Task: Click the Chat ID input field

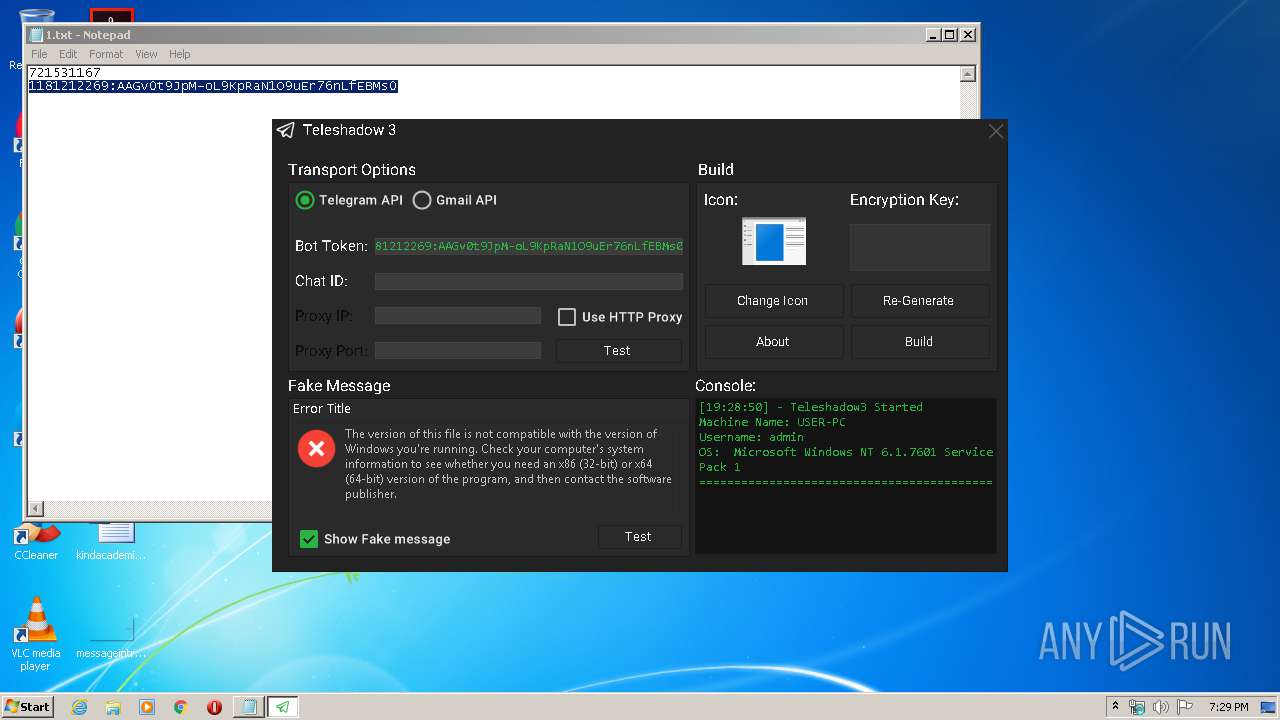Action: point(529,281)
